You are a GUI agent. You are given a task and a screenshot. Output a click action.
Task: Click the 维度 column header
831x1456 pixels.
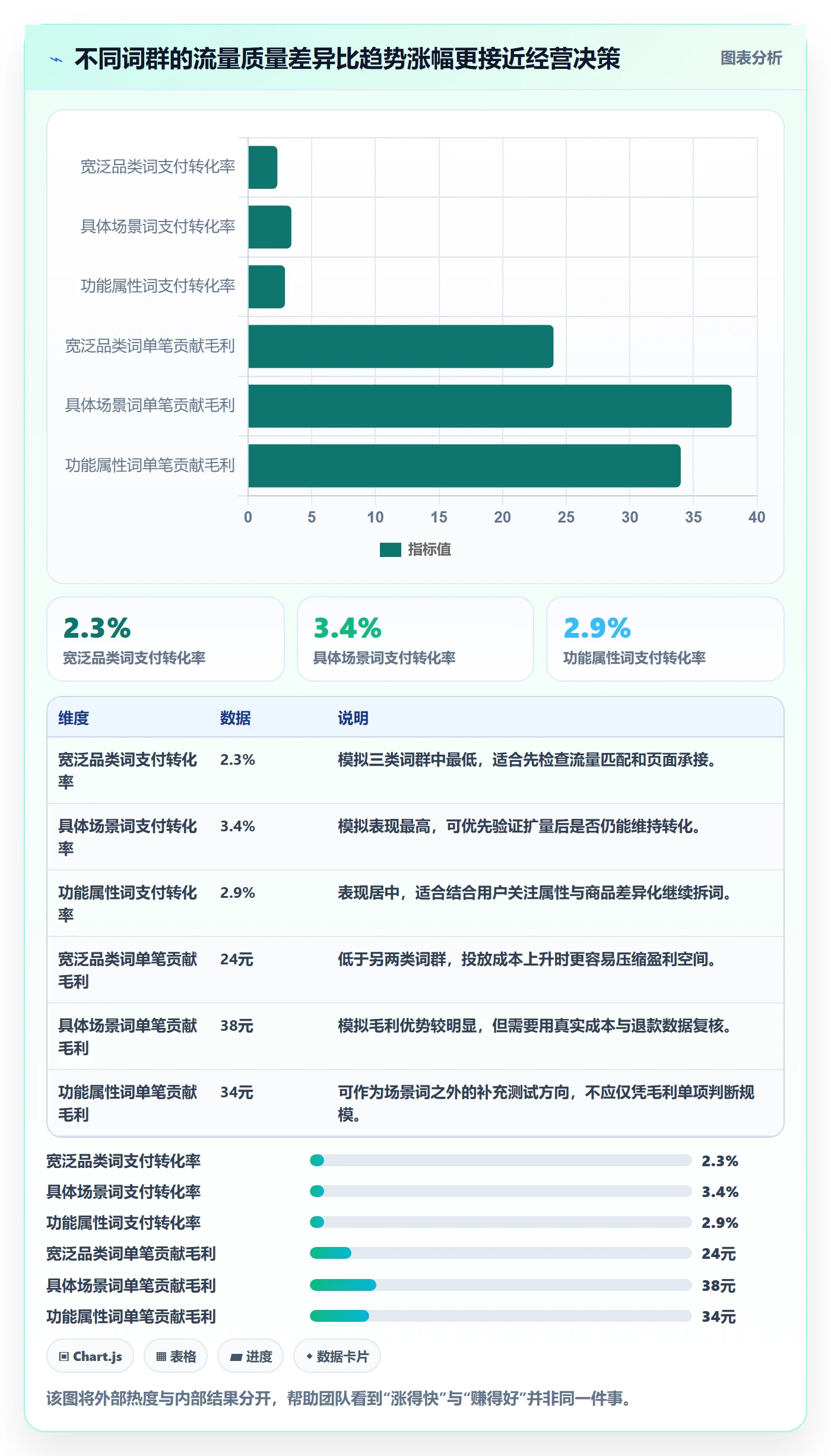[x=74, y=718]
